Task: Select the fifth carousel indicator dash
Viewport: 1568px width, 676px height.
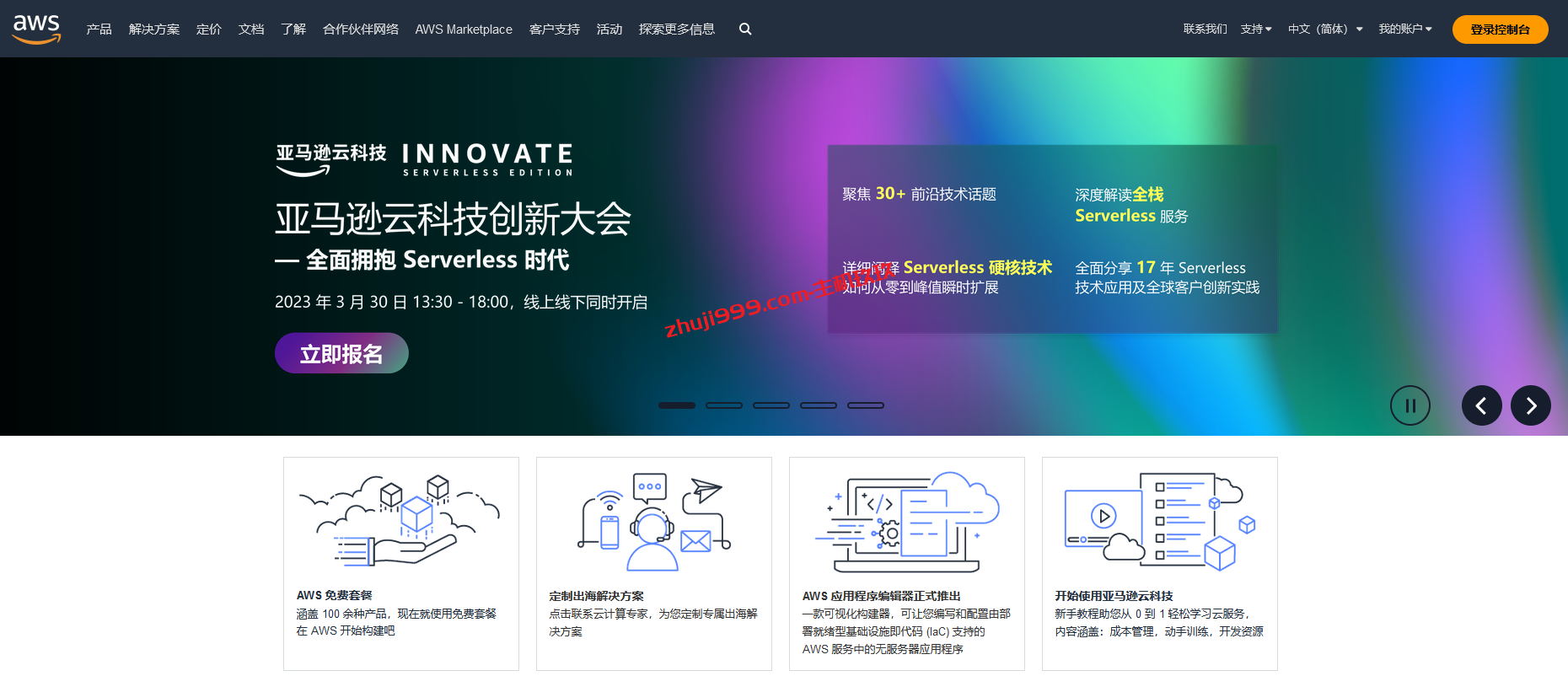Action: pyautogui.click(x=866, y=405)
